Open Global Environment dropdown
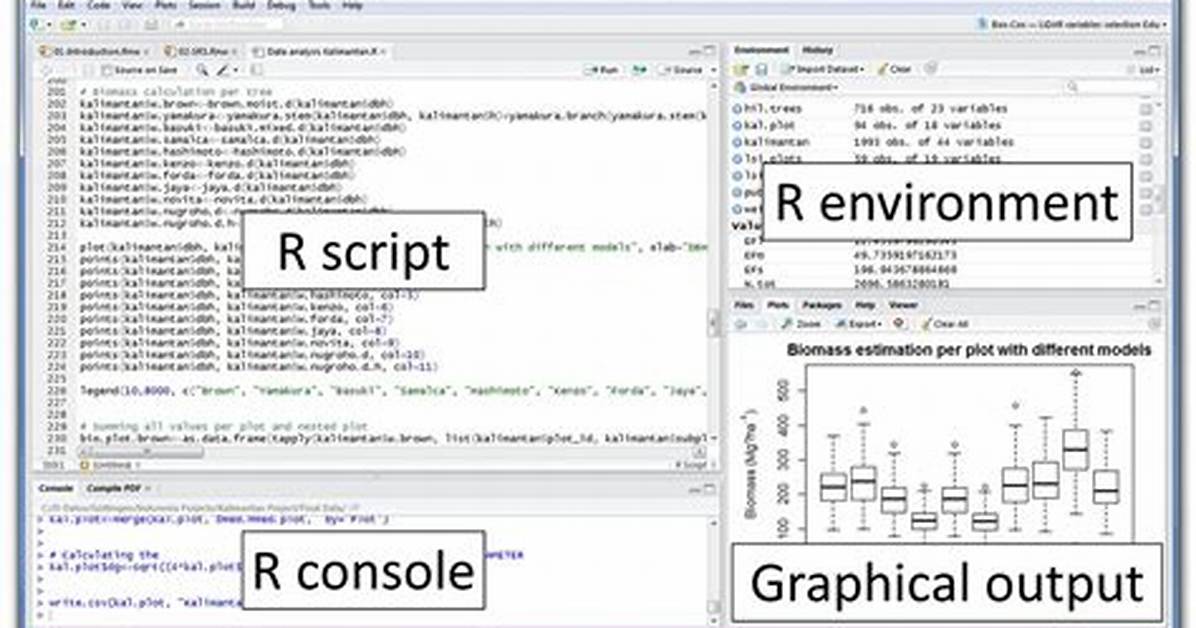The height and width of the screenshot is (628, 1196). 786,87
